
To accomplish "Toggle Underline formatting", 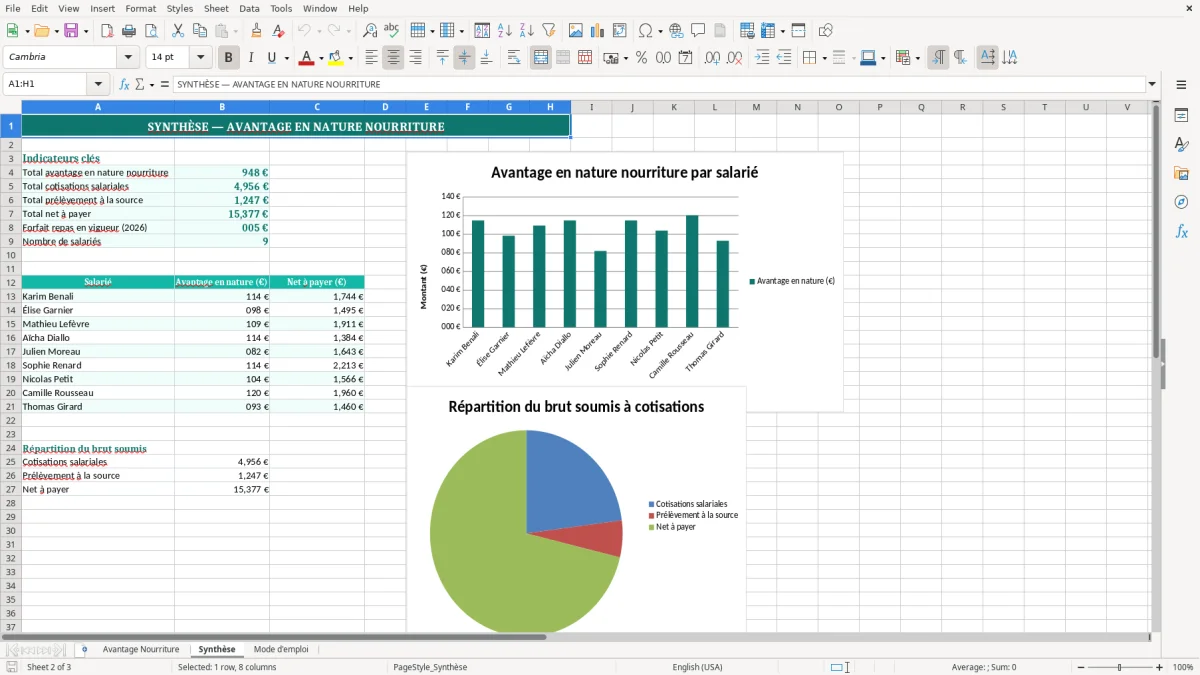I will tap(272, 58).
